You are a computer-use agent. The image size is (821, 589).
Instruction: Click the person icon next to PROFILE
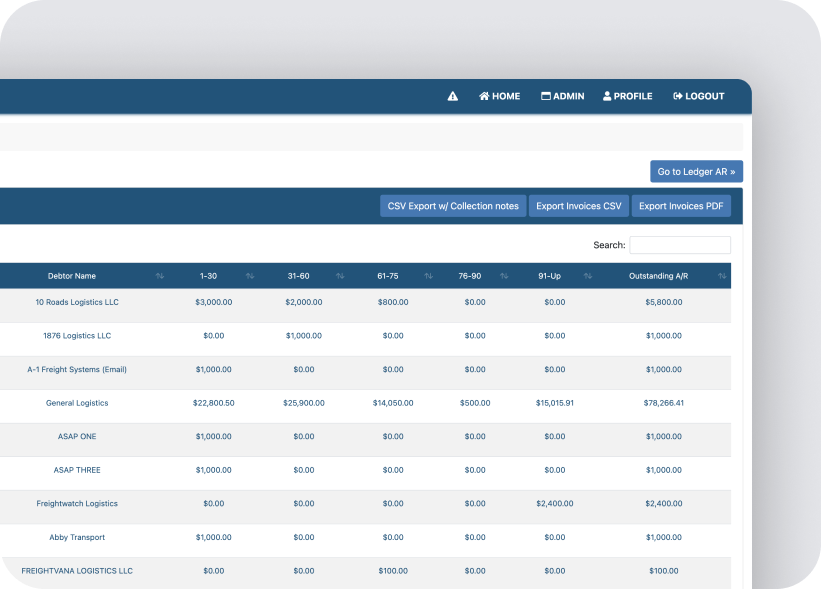tap(606, 96)
